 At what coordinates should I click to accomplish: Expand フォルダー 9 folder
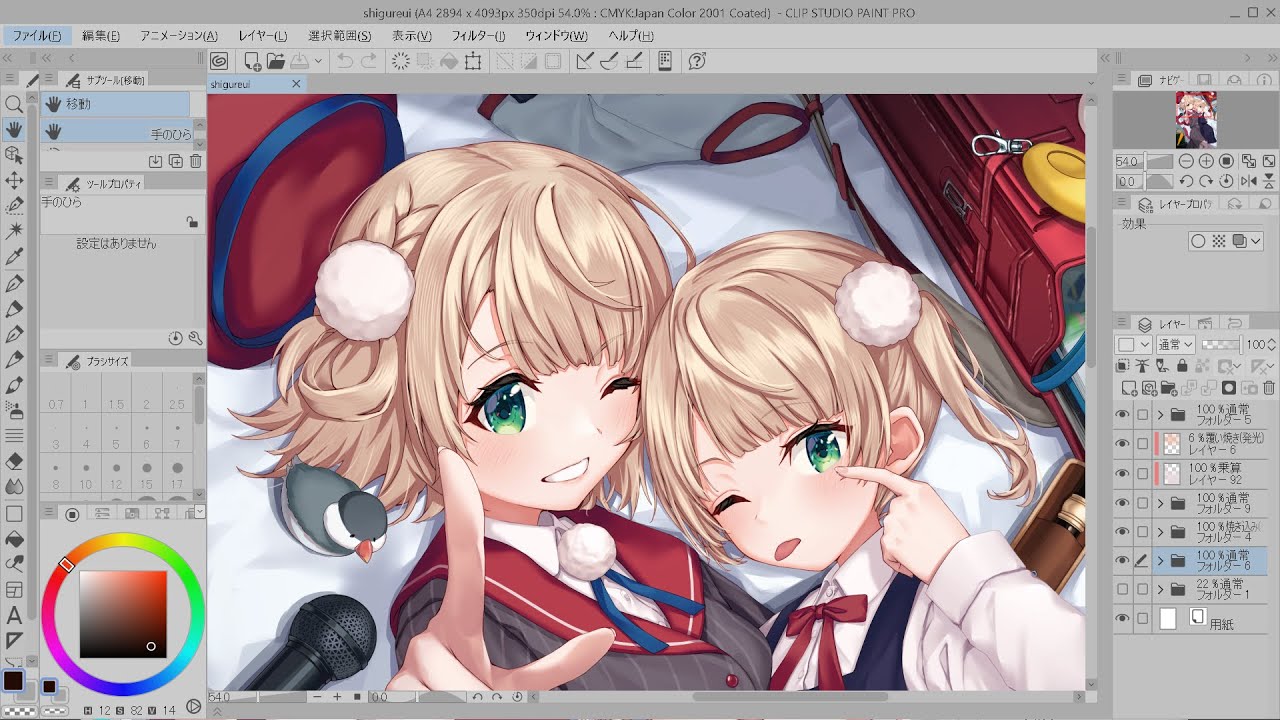click(1161, 503)
